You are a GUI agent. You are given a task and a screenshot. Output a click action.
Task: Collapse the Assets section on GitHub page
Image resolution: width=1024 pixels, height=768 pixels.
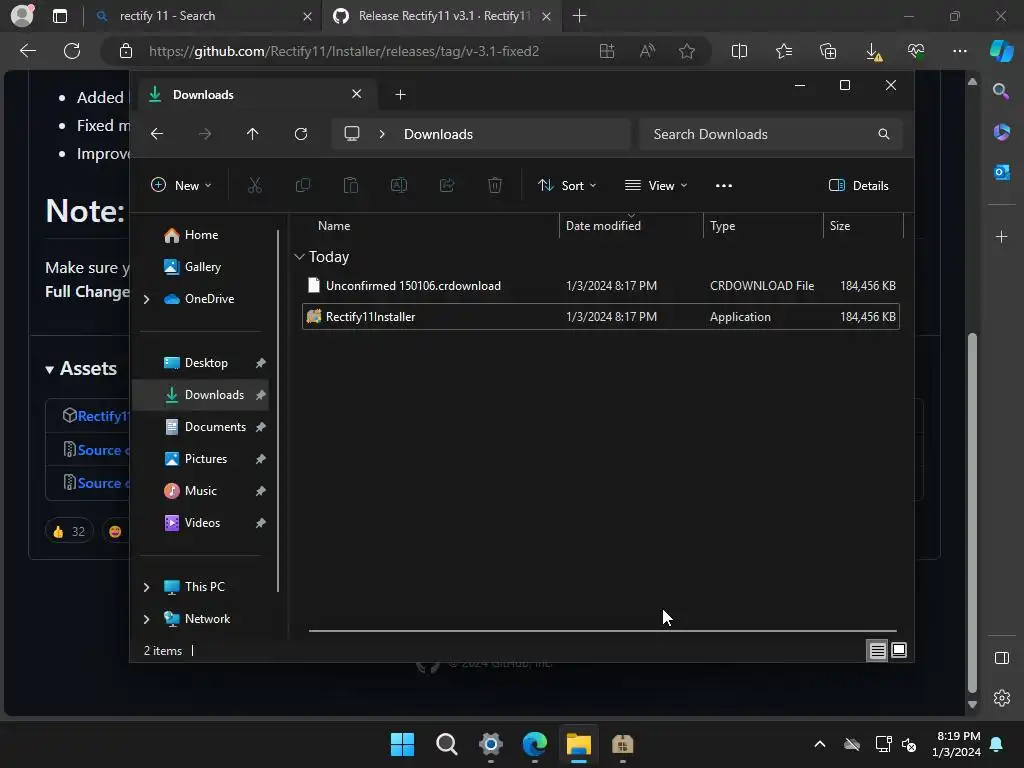click(x=49, y=370)
